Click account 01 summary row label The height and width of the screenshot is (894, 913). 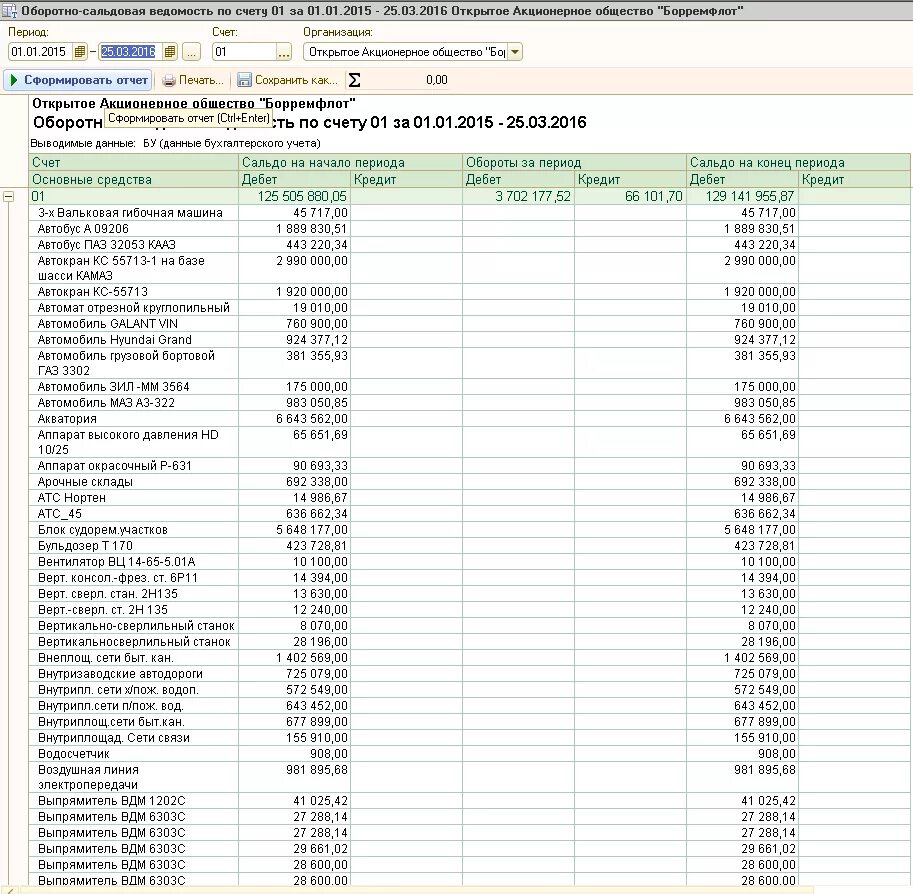tap(38, 196)
